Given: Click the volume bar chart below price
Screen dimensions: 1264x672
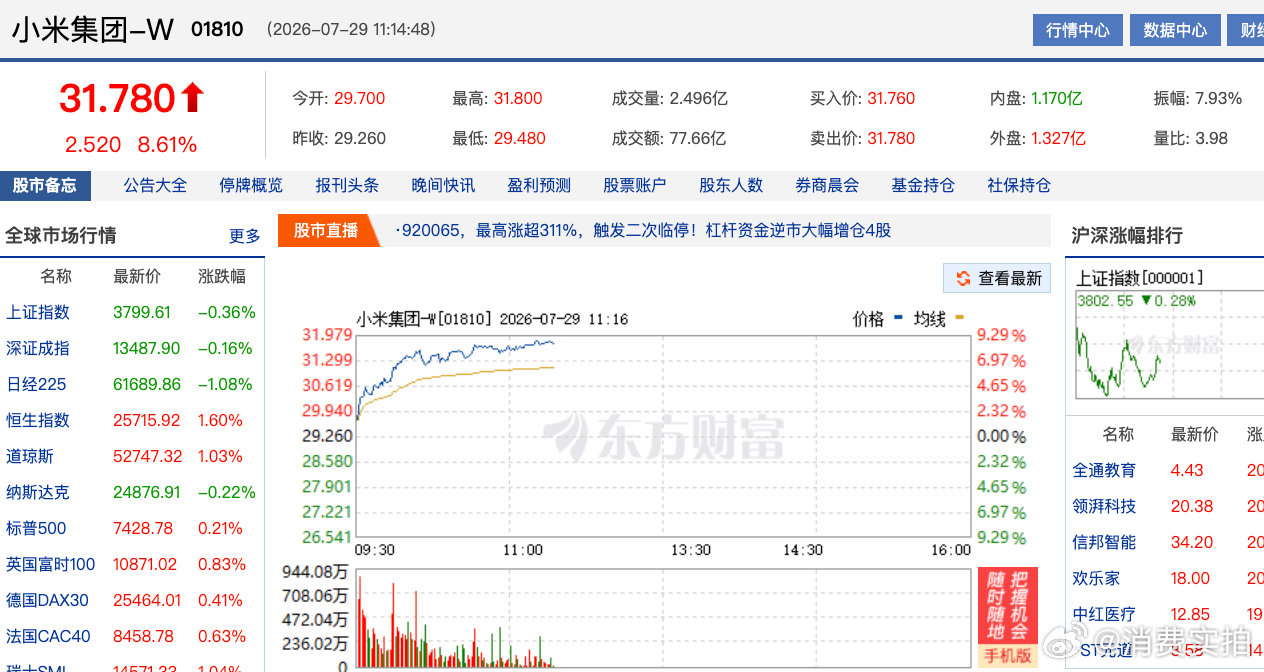Looking at the screenshot, I should click(663, 619).
